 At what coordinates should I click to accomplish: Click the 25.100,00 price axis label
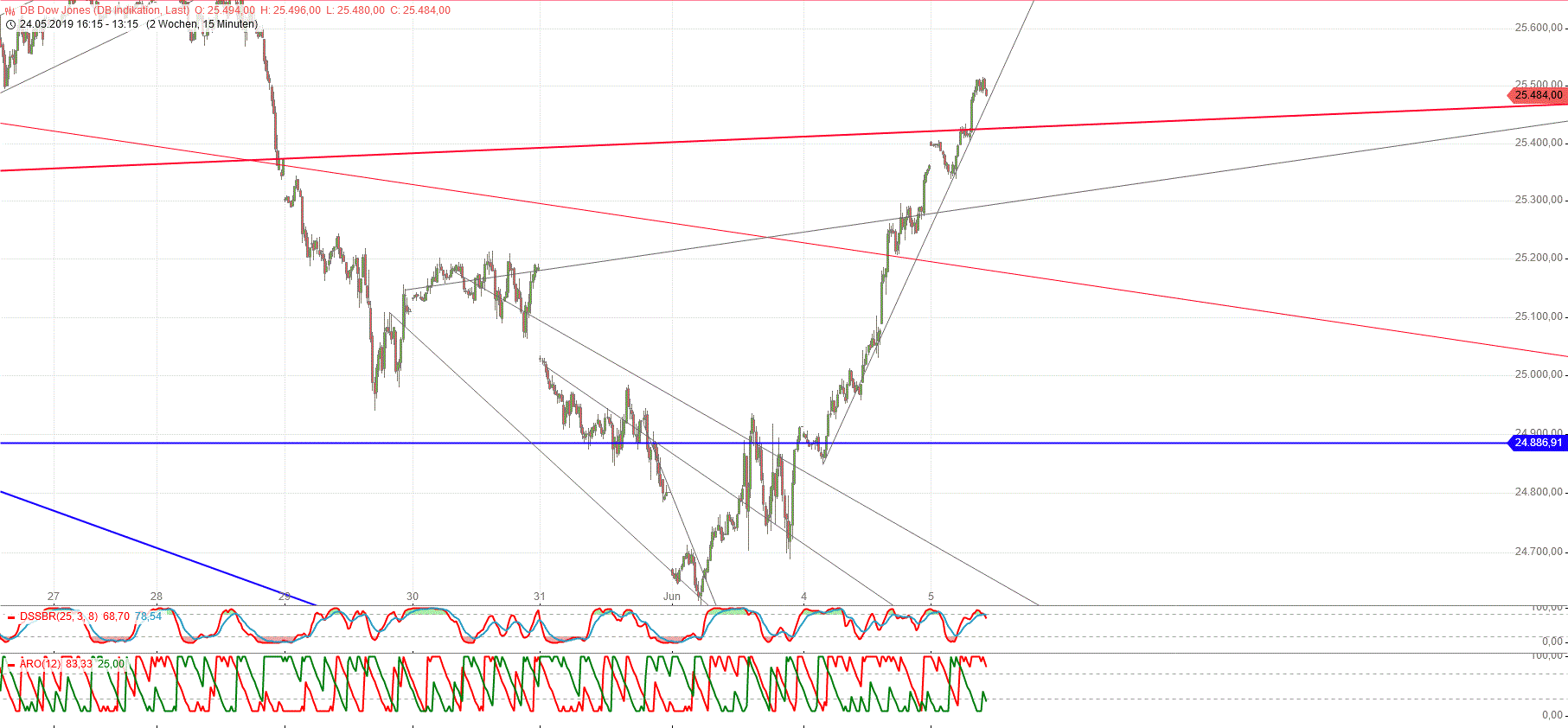coord(1539,316)
